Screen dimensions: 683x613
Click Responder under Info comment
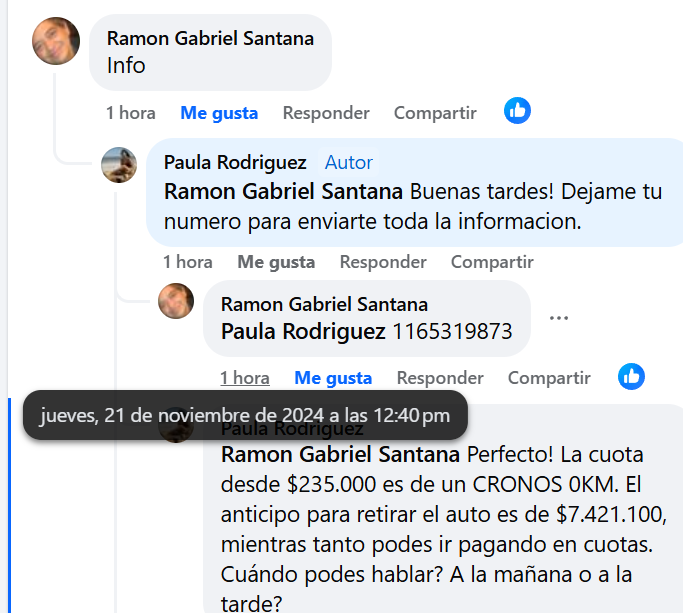tap(326, 113)
